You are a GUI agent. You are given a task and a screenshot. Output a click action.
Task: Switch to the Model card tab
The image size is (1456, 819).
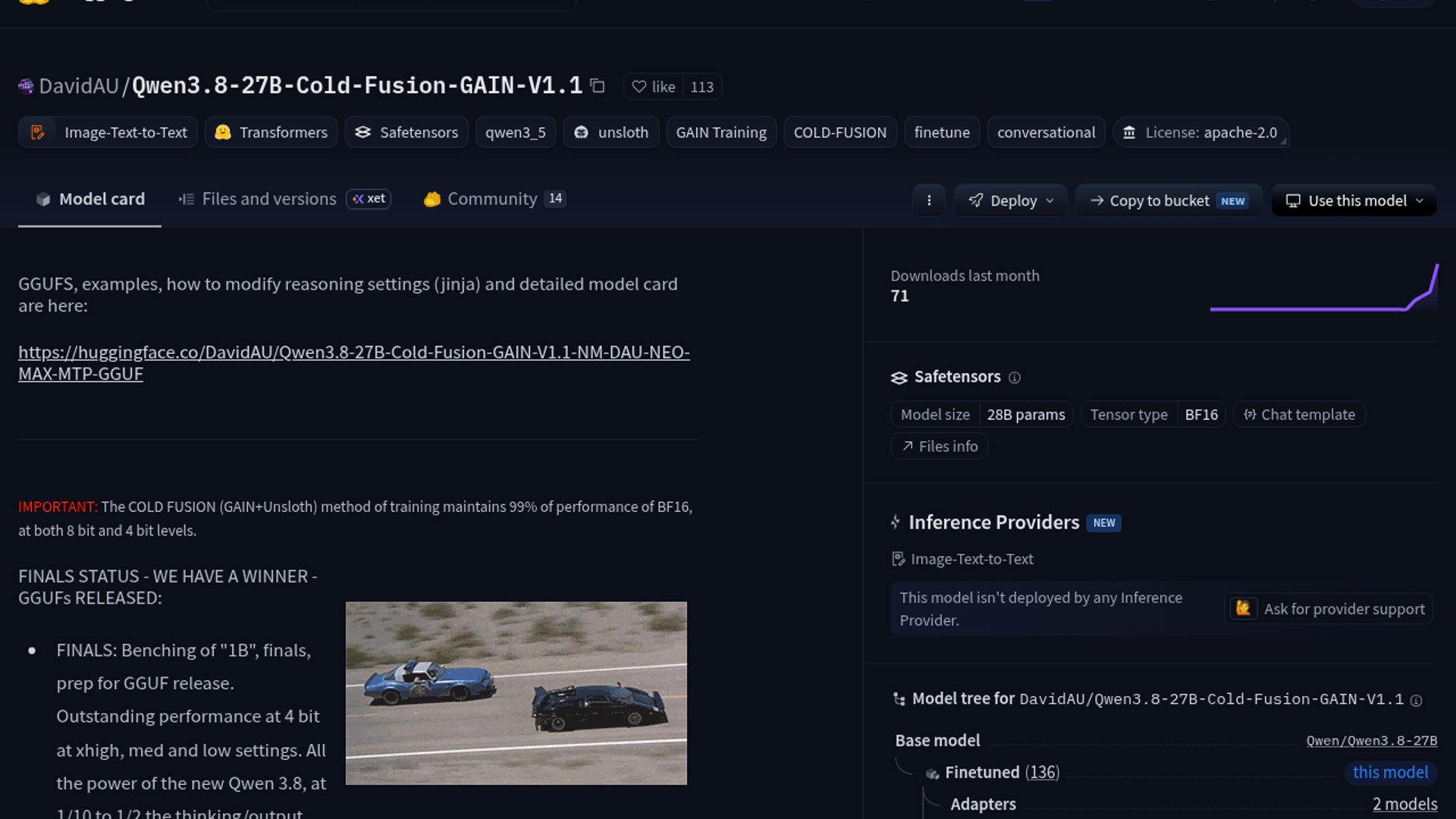tap(89, 199)
